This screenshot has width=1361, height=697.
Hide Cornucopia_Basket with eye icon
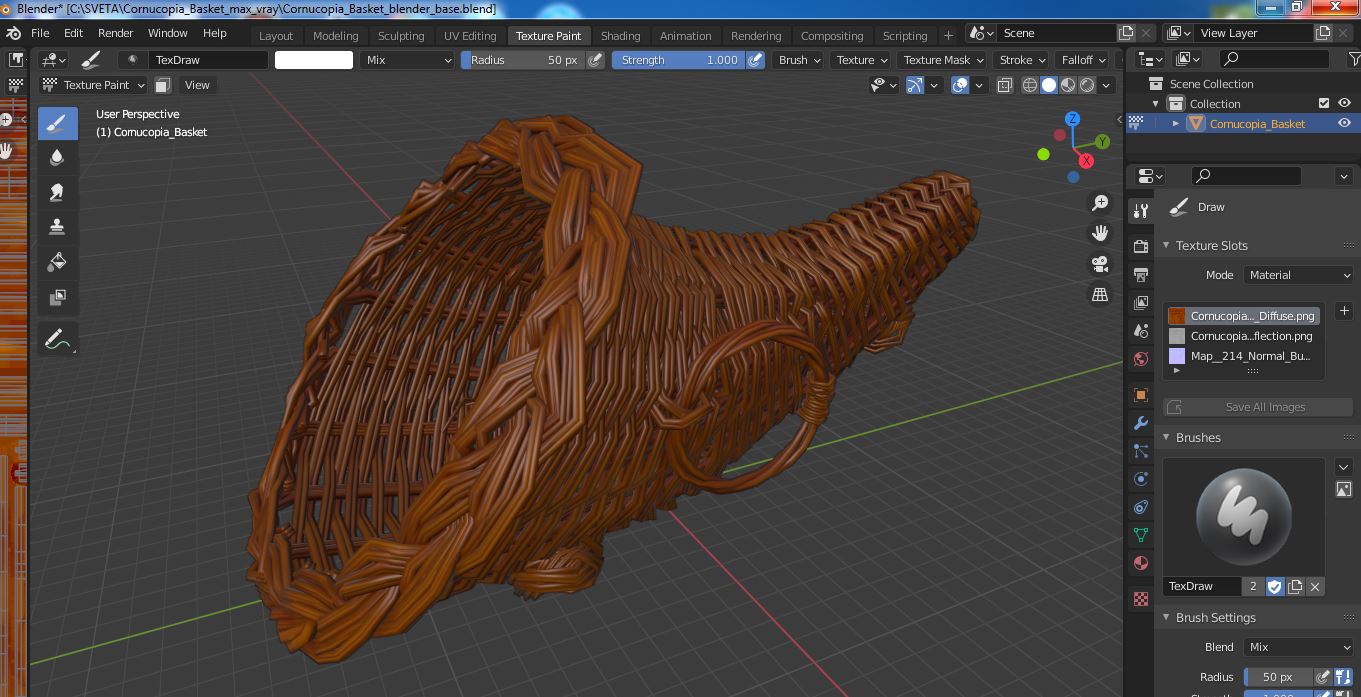click(1344, 123)
